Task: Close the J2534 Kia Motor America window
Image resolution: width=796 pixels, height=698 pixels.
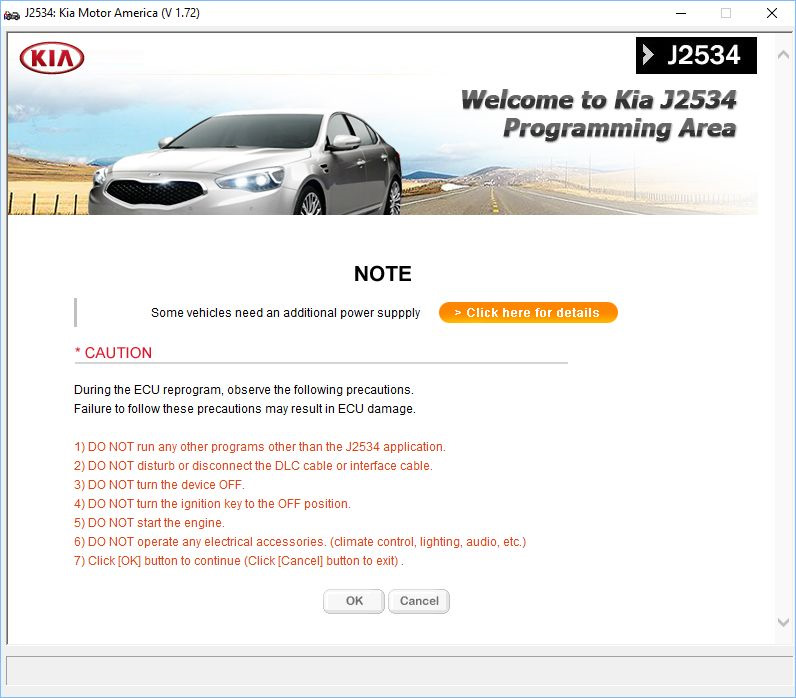Action: click(772, 13)
